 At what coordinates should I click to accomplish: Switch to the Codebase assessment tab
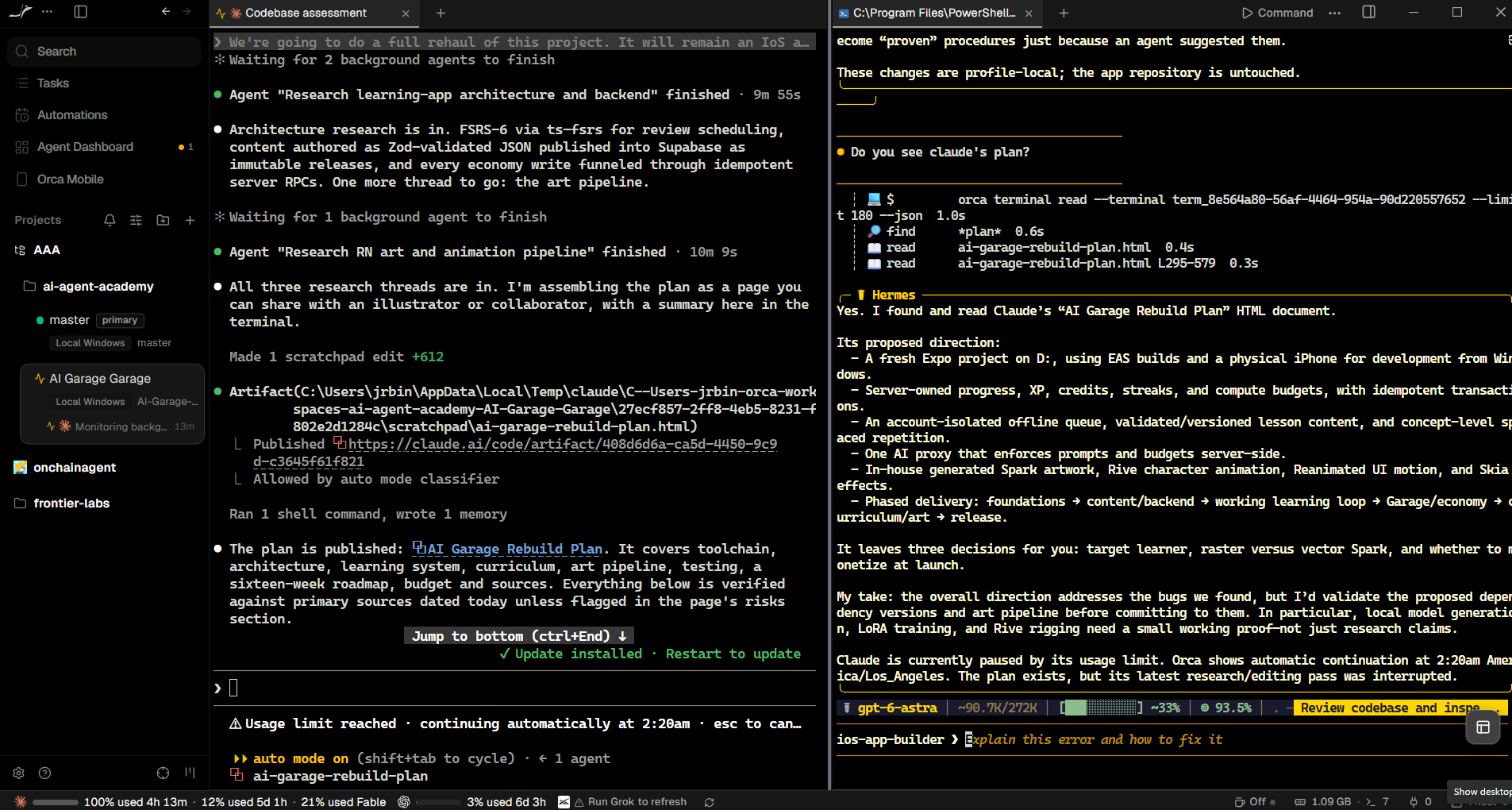306,13
